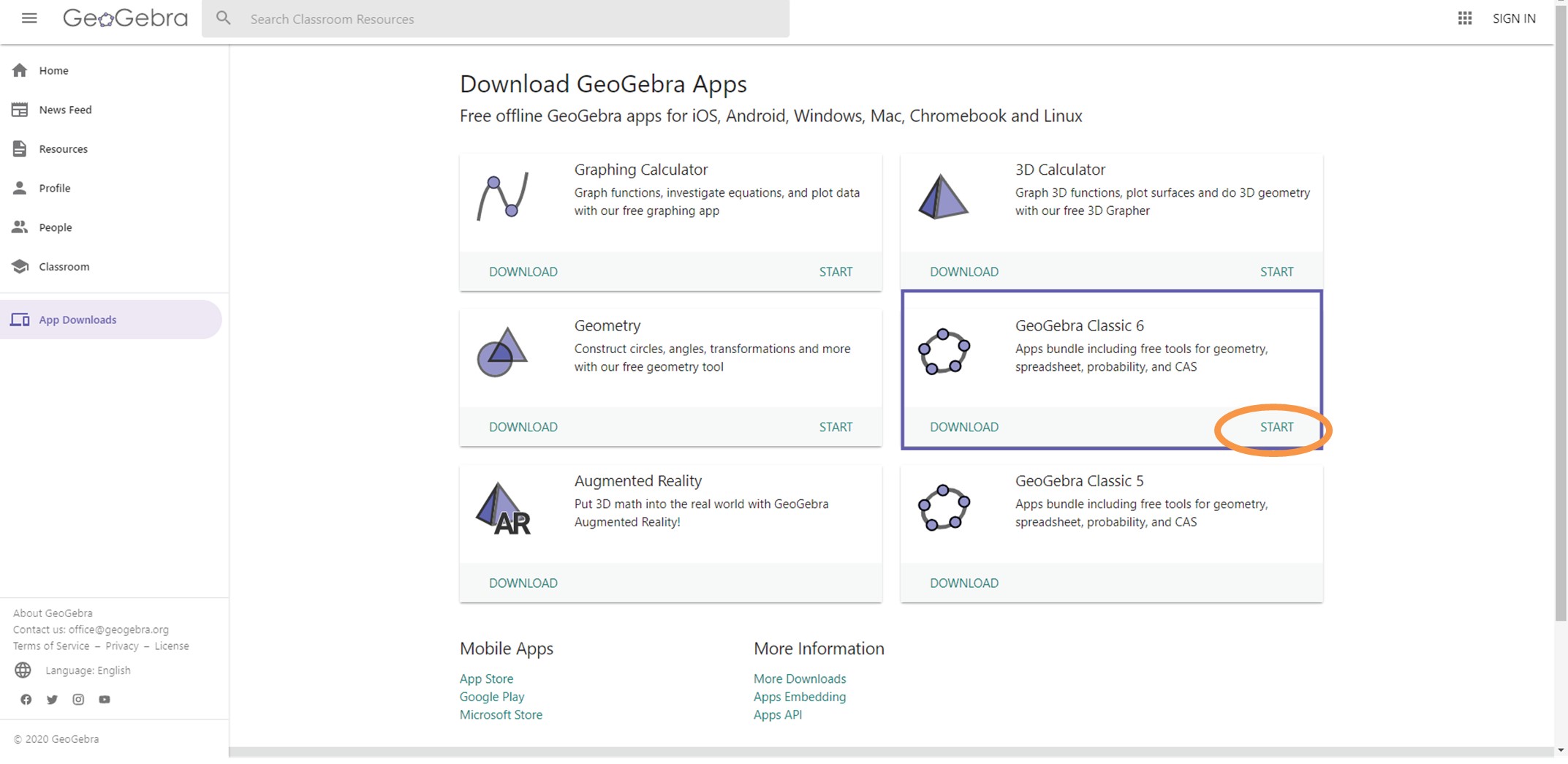
Task: Click SIGN IN
Action: (1514, 18)
